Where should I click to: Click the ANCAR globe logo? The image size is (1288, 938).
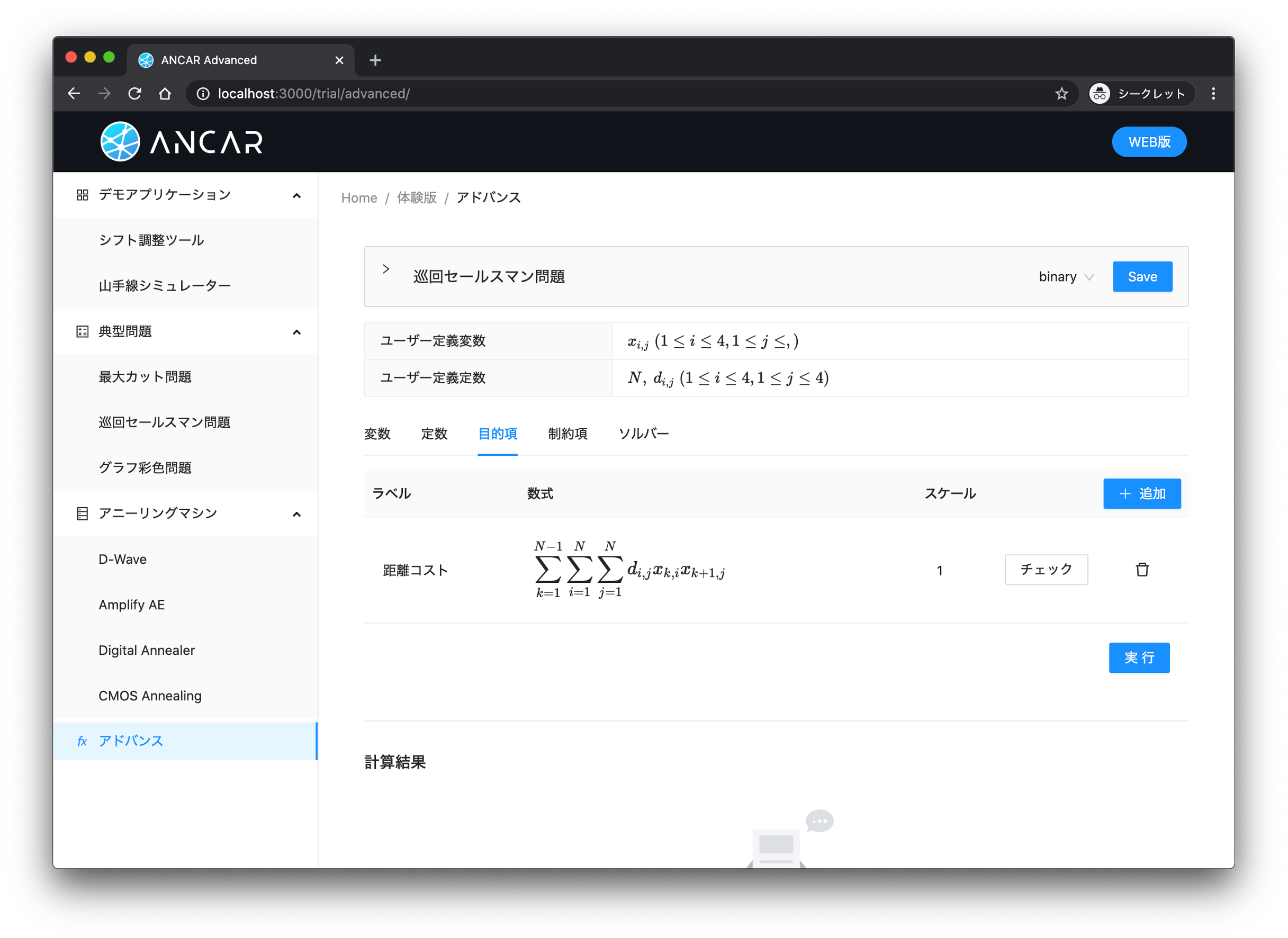tap(120, 141)
